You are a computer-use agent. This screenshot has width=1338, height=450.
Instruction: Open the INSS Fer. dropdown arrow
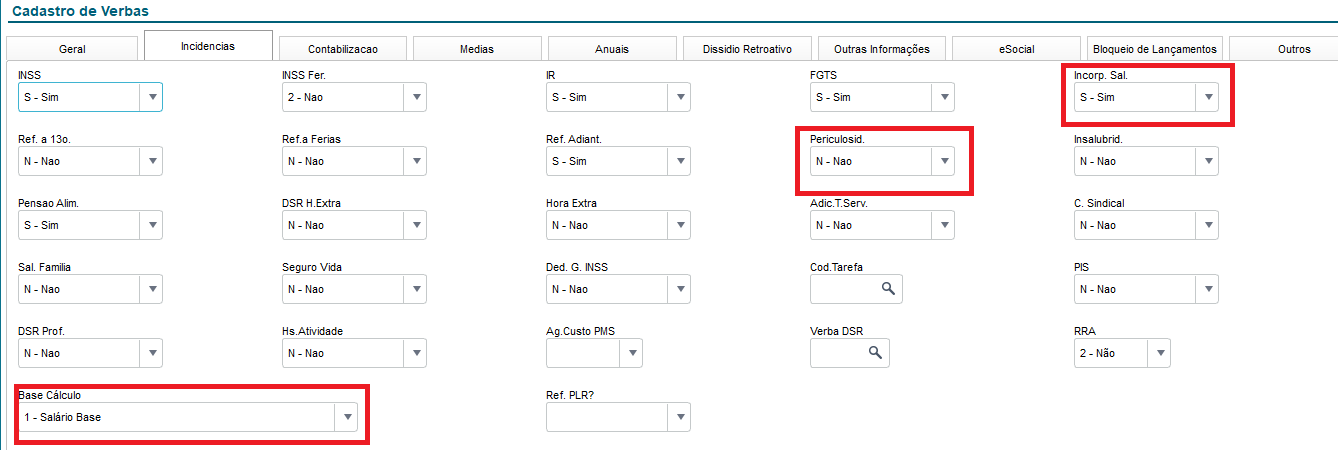point(416,97)
